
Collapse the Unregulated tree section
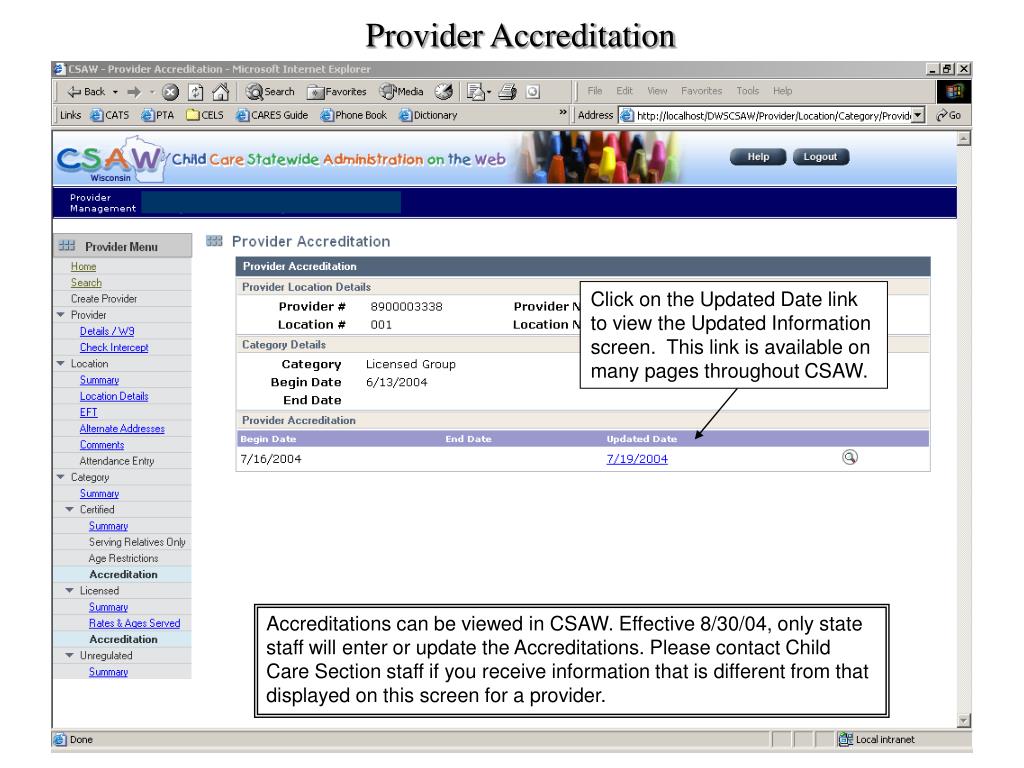point(70,655)
